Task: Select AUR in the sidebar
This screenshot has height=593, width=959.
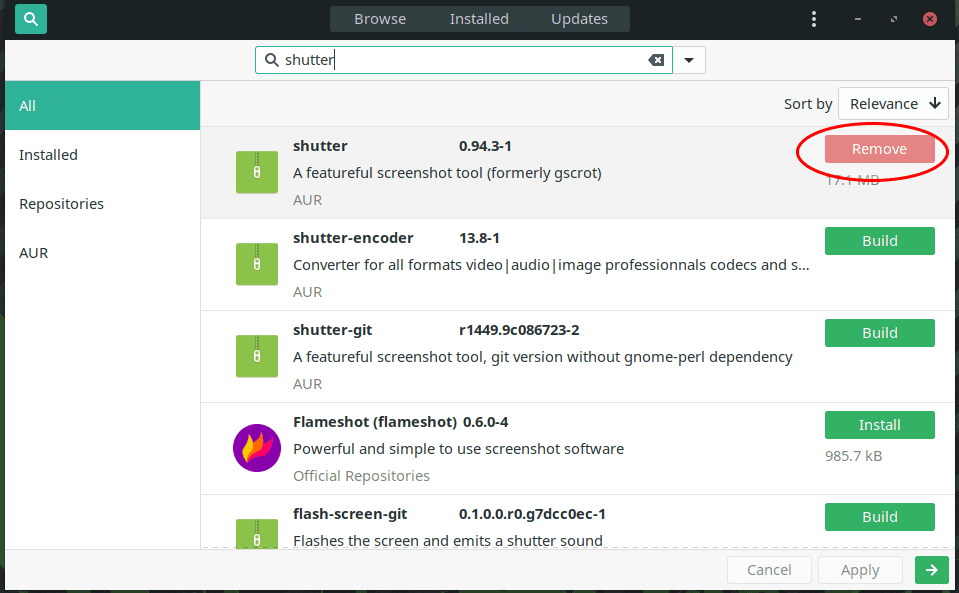Action: tap(34, 253)
